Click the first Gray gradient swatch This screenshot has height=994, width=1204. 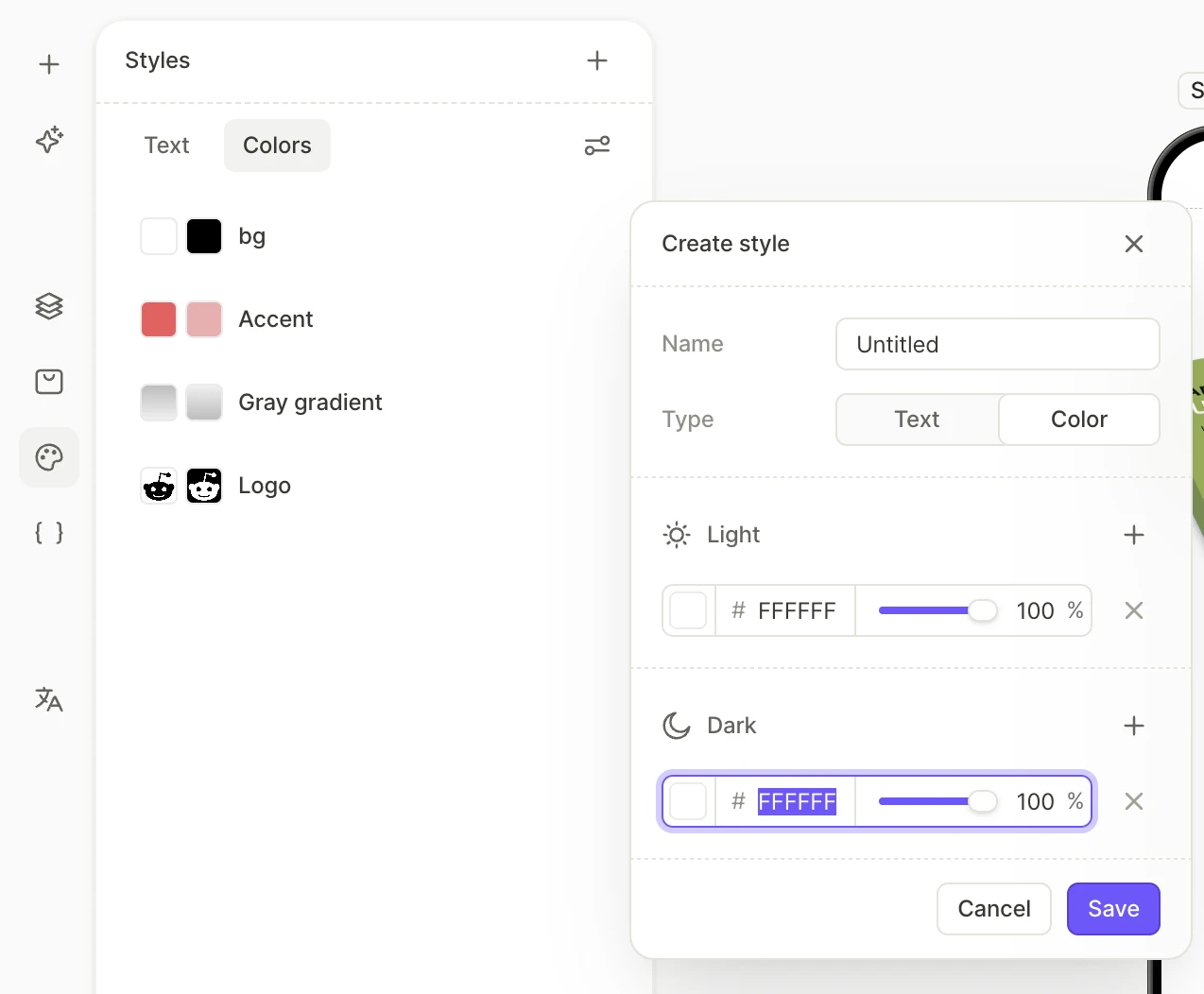159,403
